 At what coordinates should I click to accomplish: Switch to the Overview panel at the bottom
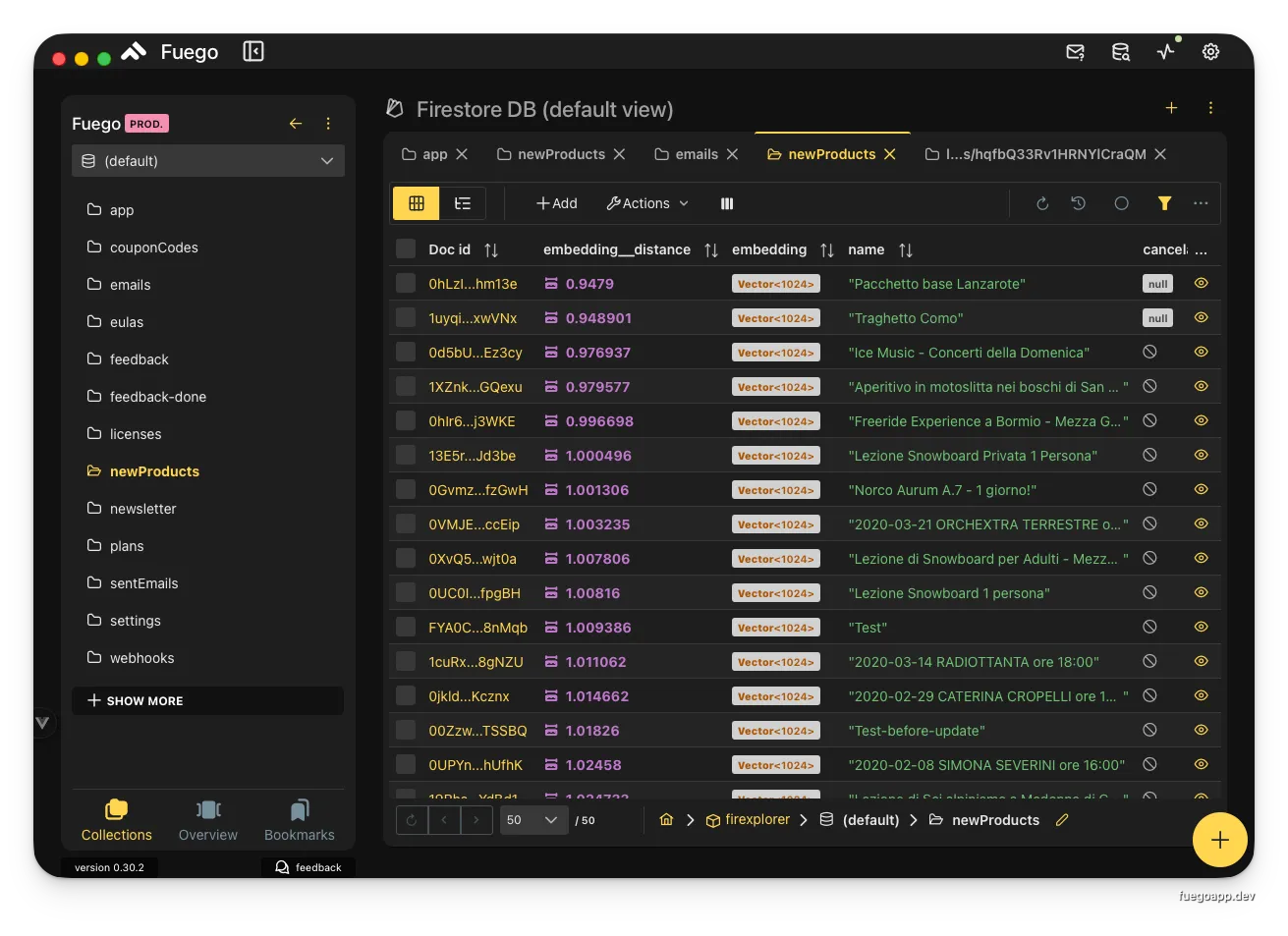tap(207, 818)
